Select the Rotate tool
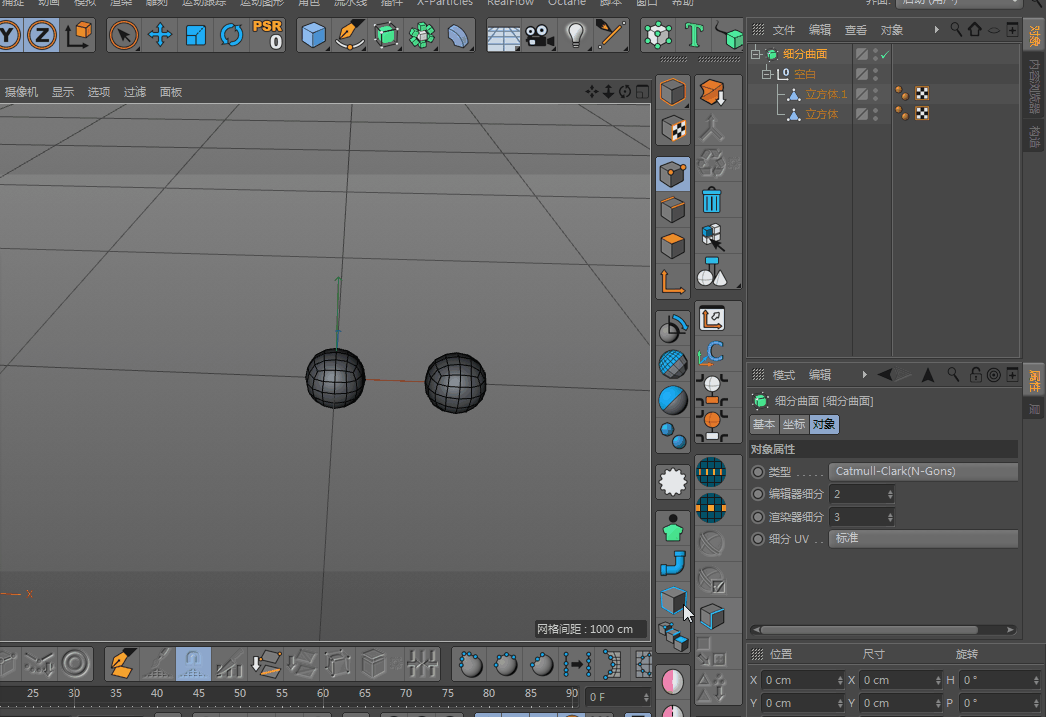 [231, 35]
